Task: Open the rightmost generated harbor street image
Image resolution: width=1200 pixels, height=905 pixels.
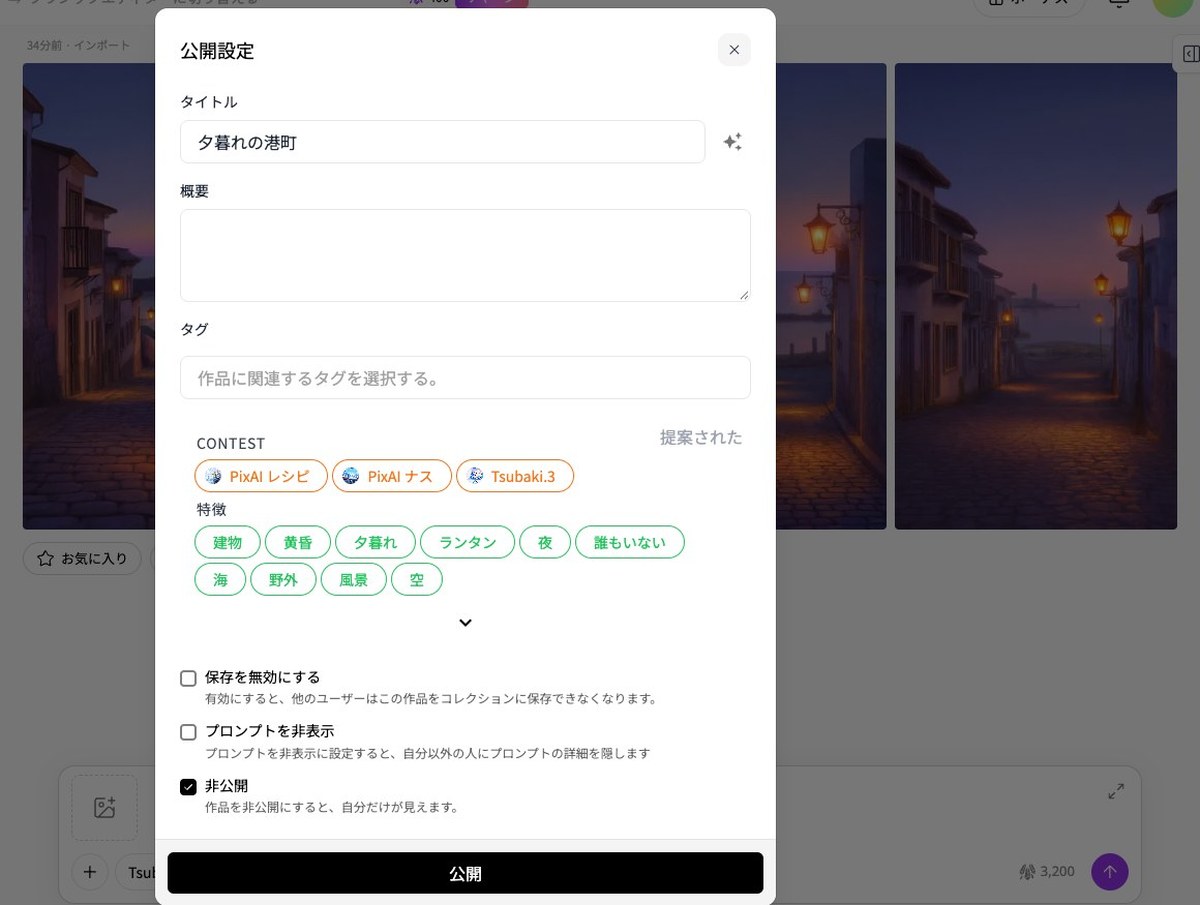Action: point(1036,296)
